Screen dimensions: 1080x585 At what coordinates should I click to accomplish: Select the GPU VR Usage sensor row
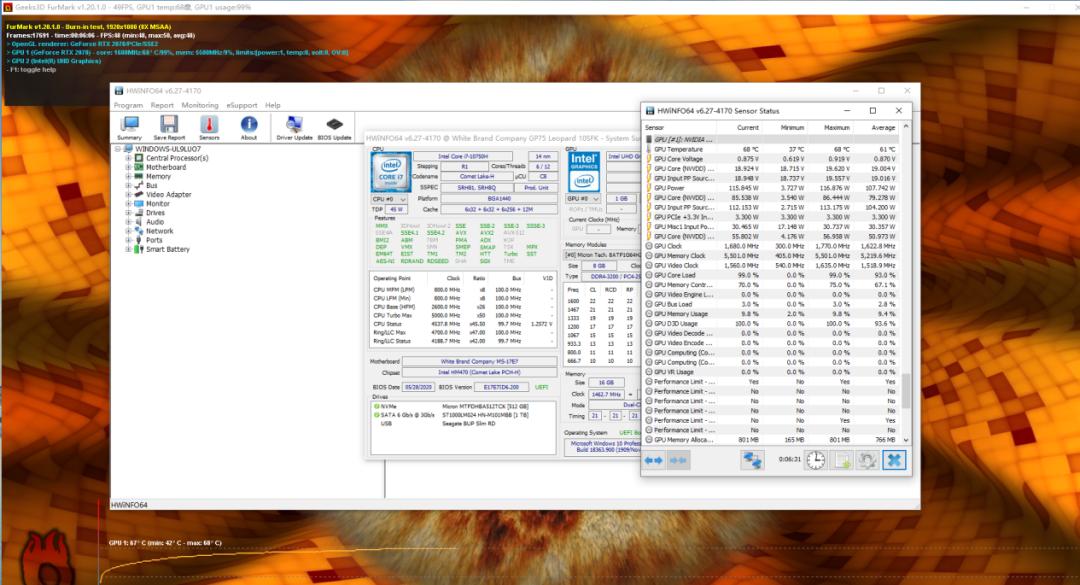pos(772,371)
